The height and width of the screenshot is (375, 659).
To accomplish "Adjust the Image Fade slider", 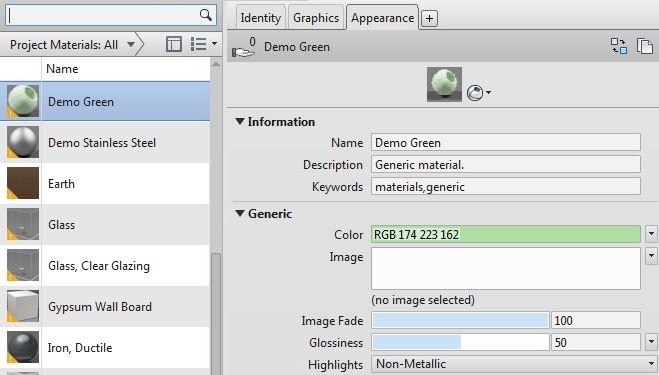I will click(460, 320).
